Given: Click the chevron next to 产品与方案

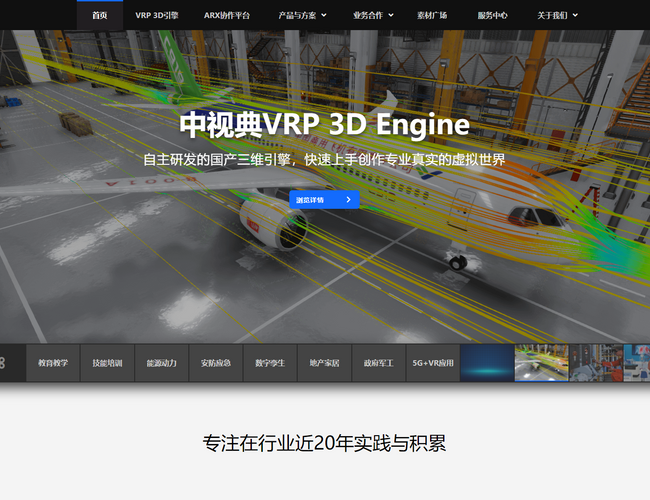Looking at the screenshot, I should tap(332, 16).
